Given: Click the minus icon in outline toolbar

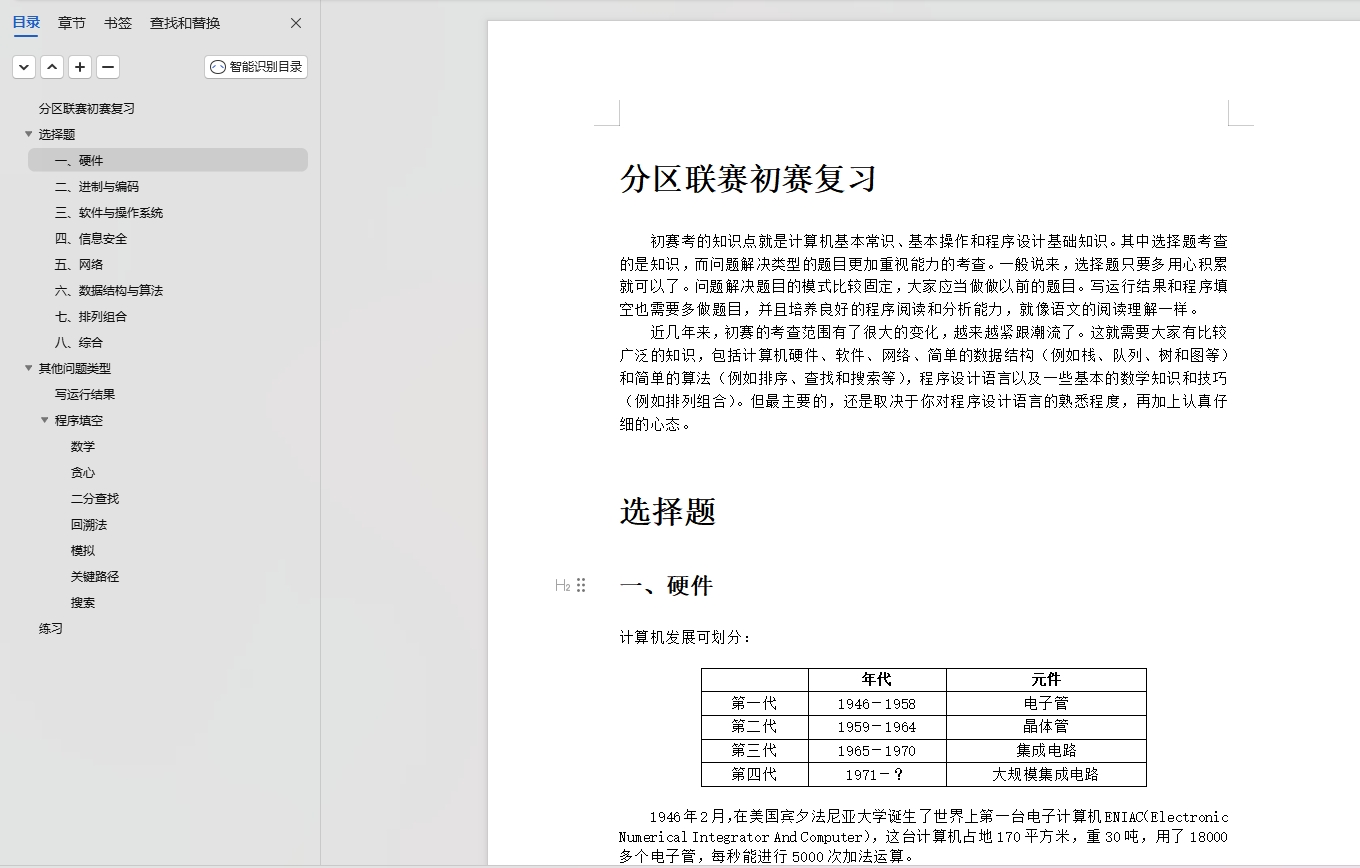Looking at the screenshot, I should coord(108,67).
